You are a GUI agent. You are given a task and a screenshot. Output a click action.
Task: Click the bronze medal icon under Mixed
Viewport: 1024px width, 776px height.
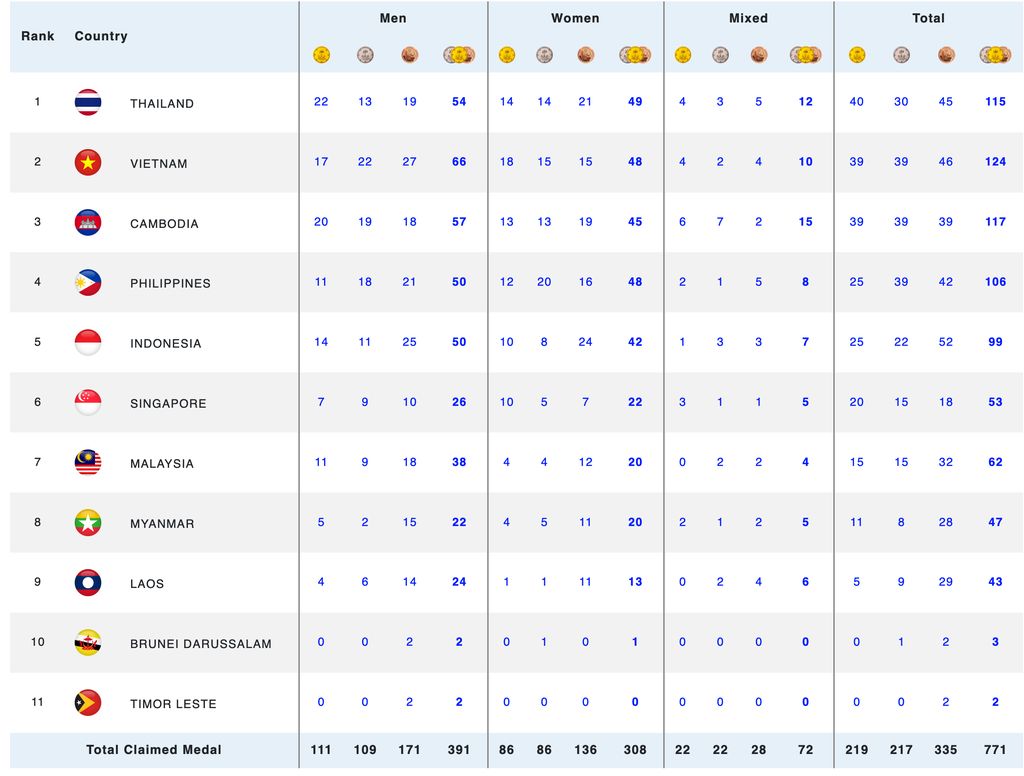pos(759,55)
